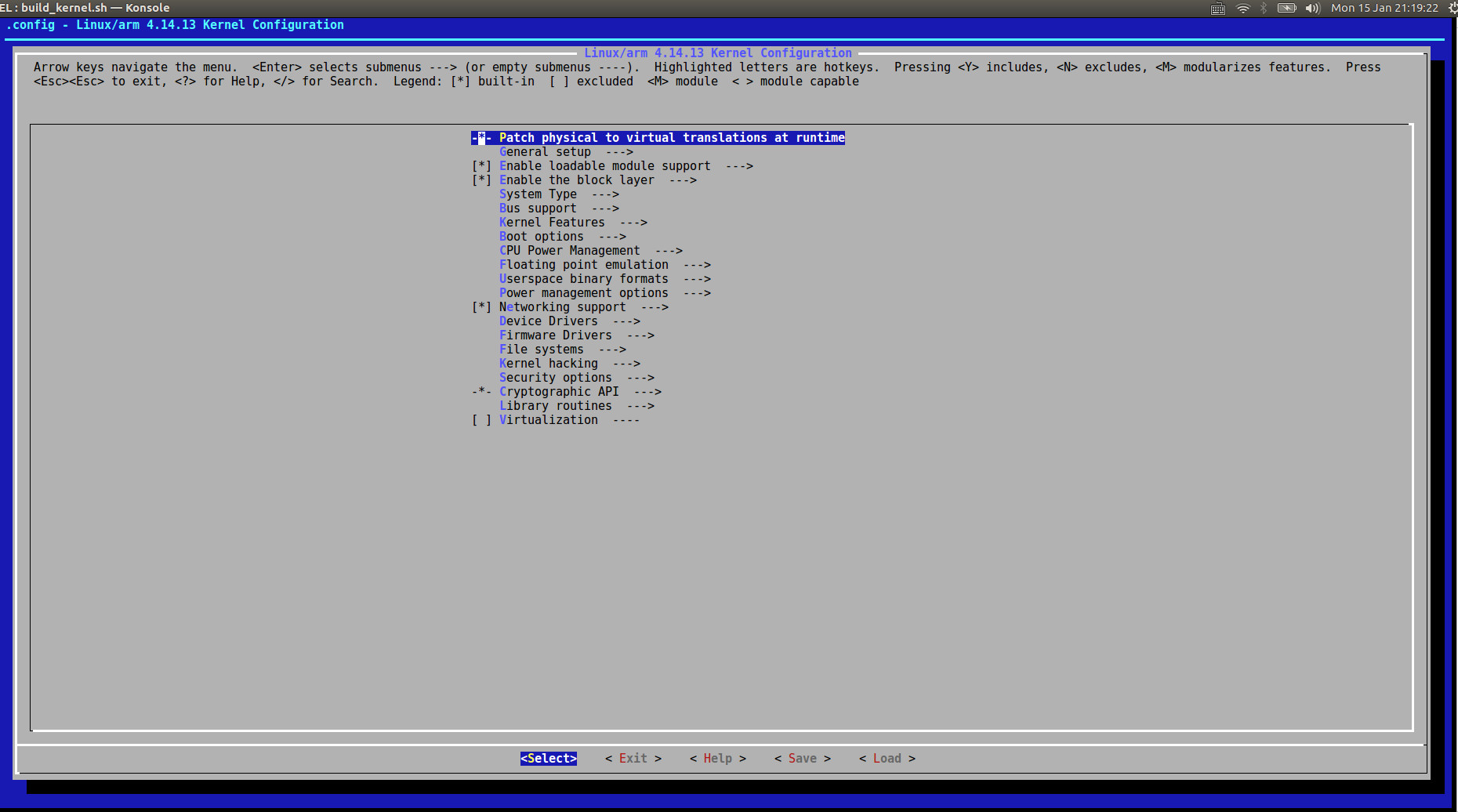Open the clock showing Mon 15 Jan

coord(1384,8)
